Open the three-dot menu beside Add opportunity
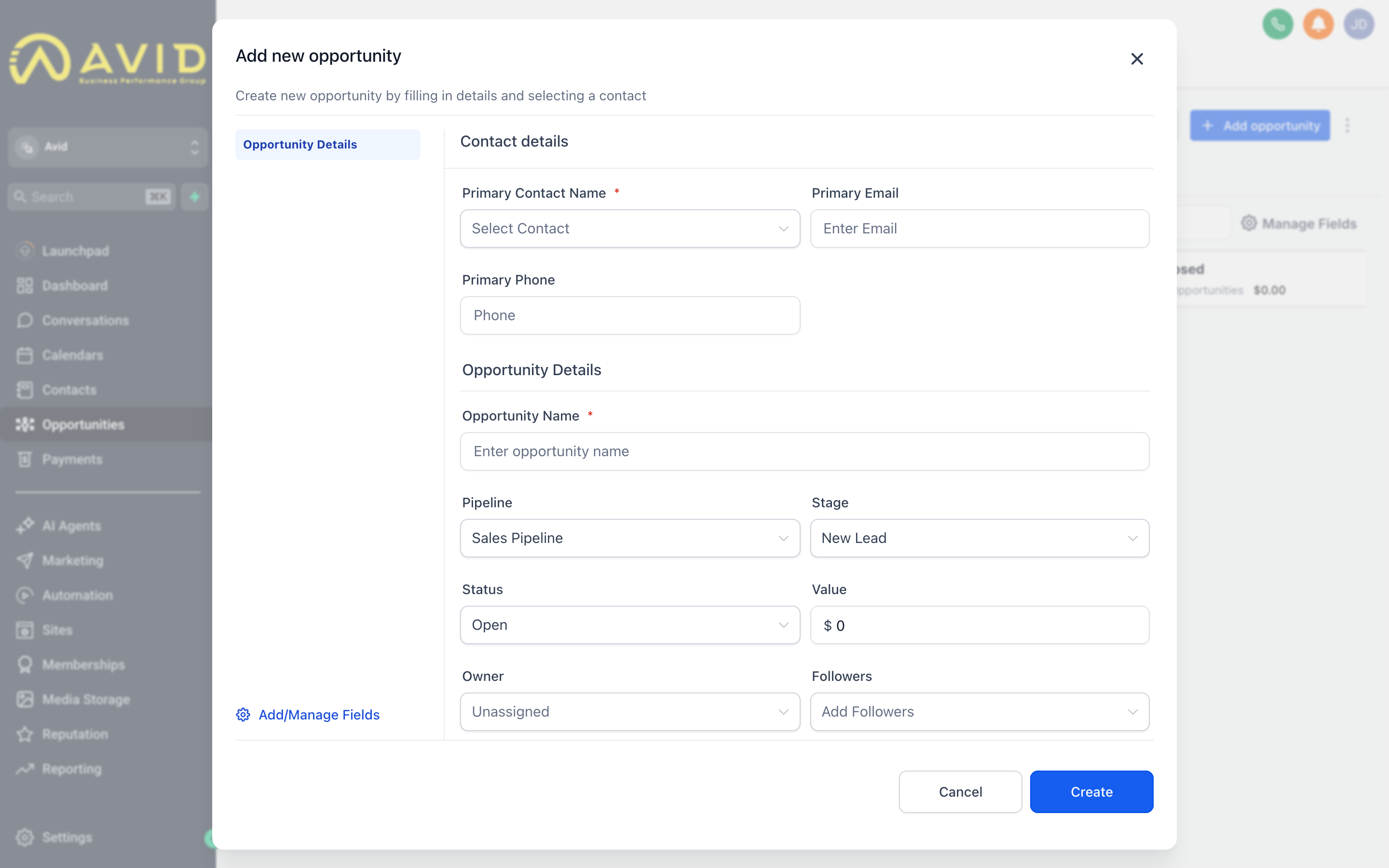This screenshot has width=1389, height=868. tap(1347, 126)
